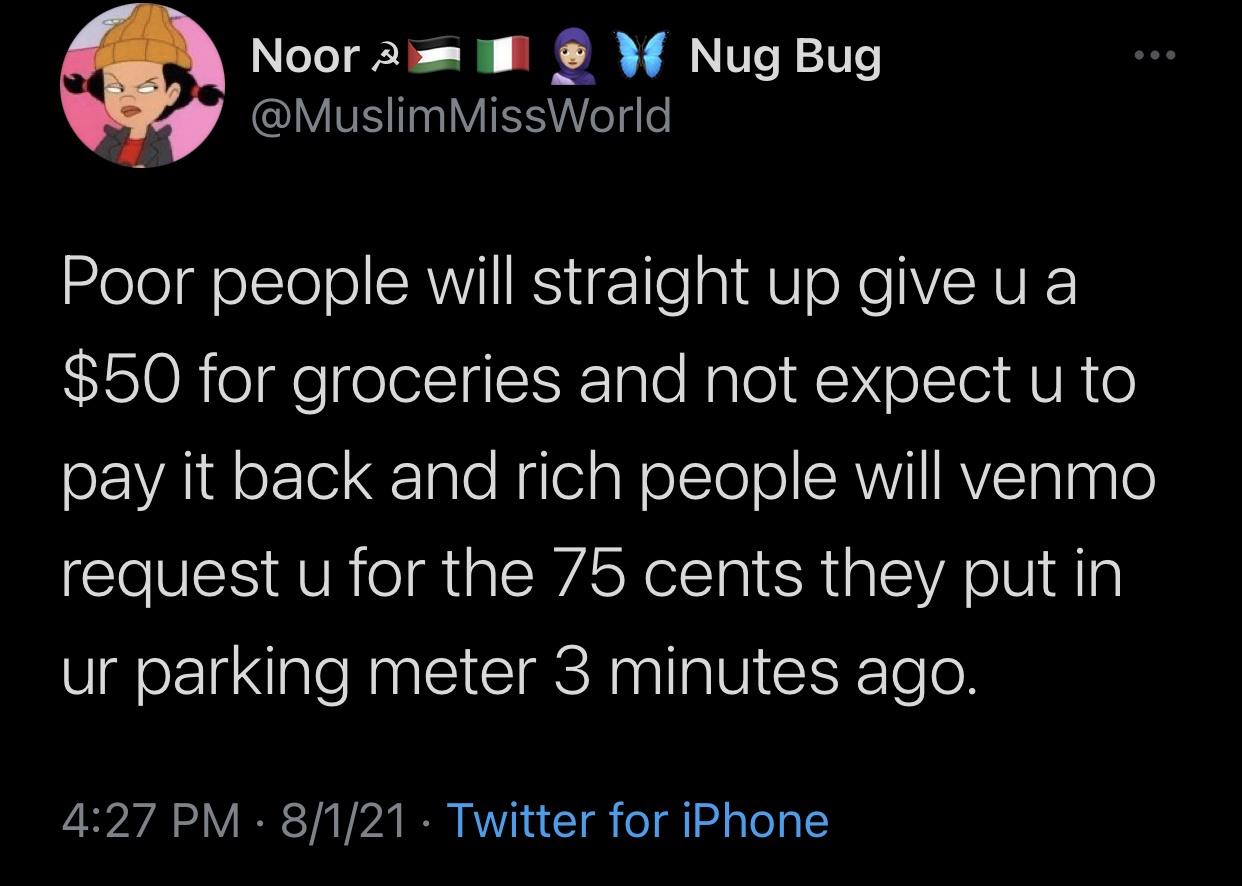Click the words Poor people in tweet

click(x=234, y=286)
